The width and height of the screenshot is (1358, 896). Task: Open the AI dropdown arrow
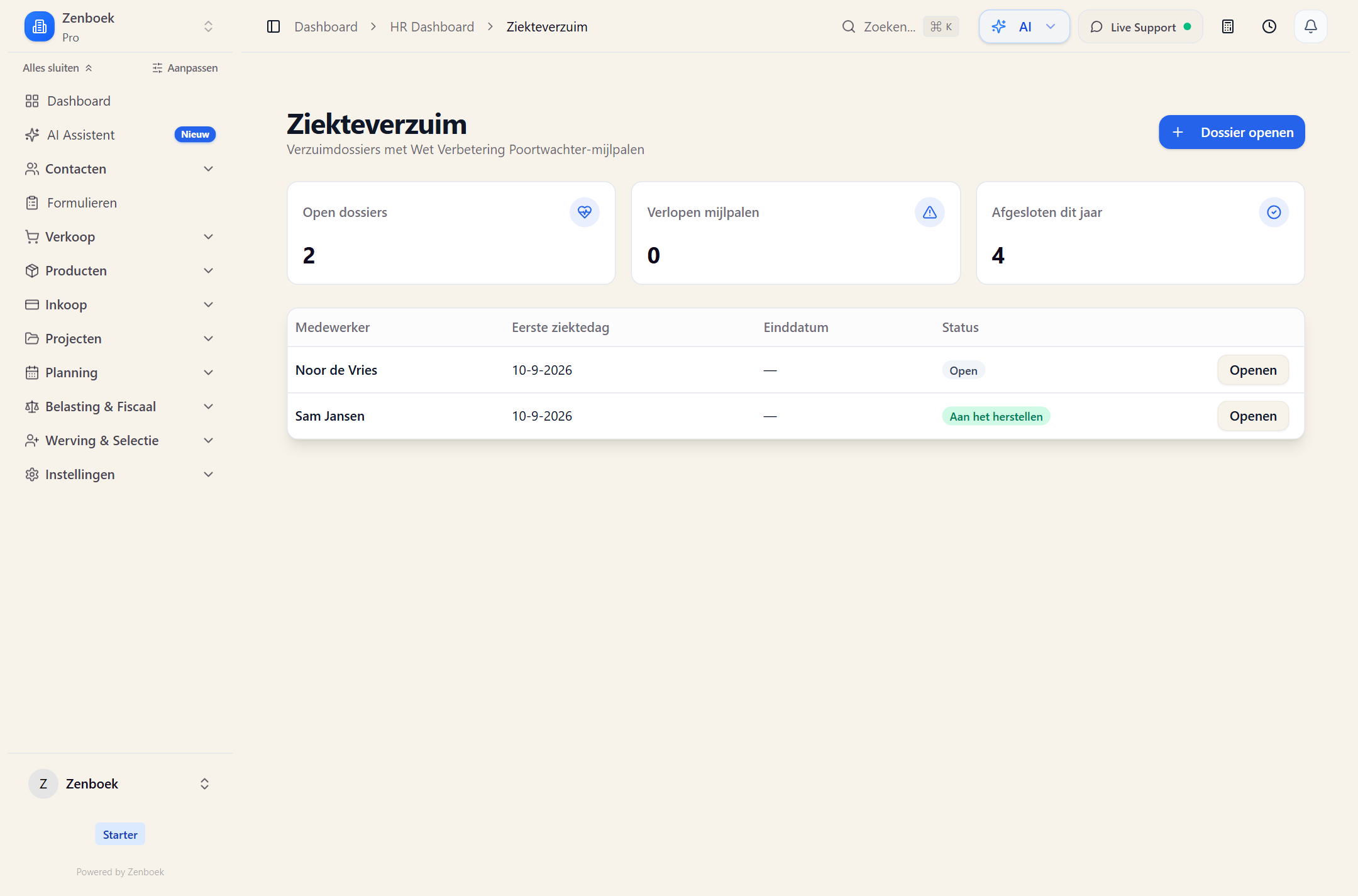pyautogui.click(x=1051, y=26)
